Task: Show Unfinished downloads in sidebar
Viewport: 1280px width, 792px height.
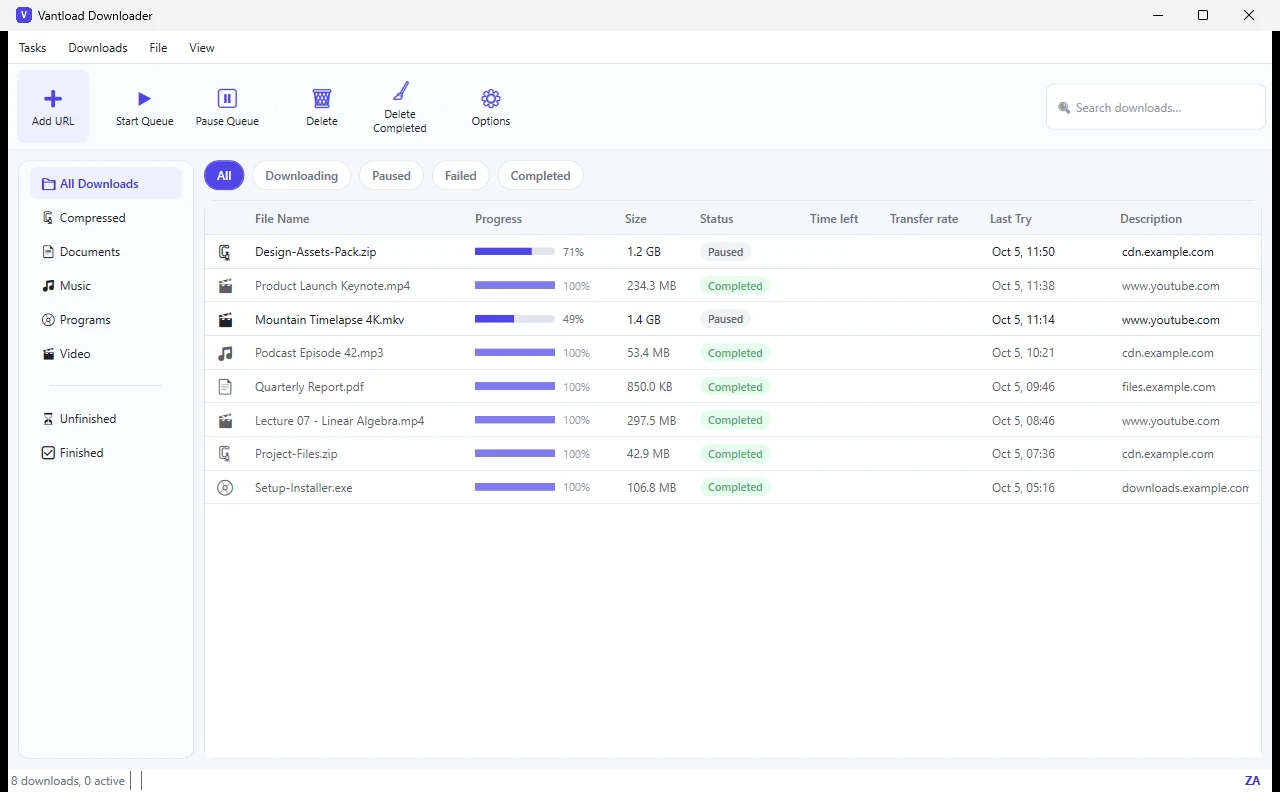Action: (106, 419)
